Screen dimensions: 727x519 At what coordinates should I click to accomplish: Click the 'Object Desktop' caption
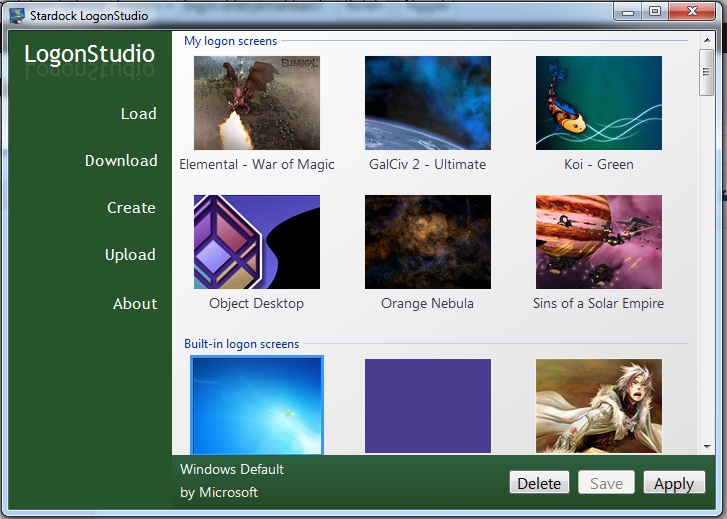[256, 303]
